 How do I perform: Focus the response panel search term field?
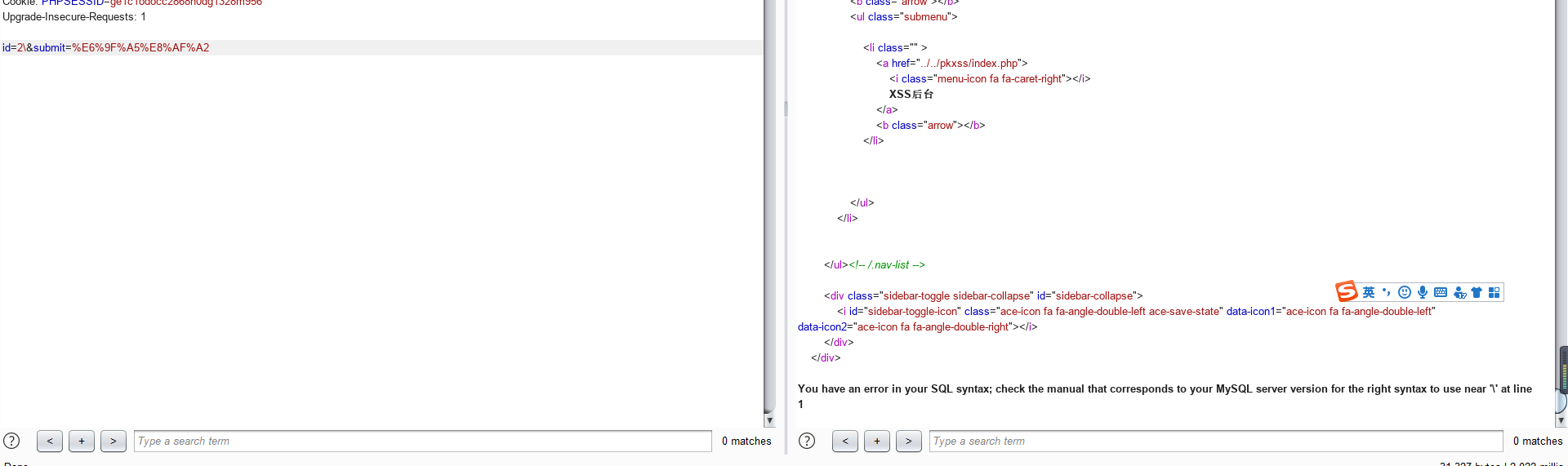1216,441
